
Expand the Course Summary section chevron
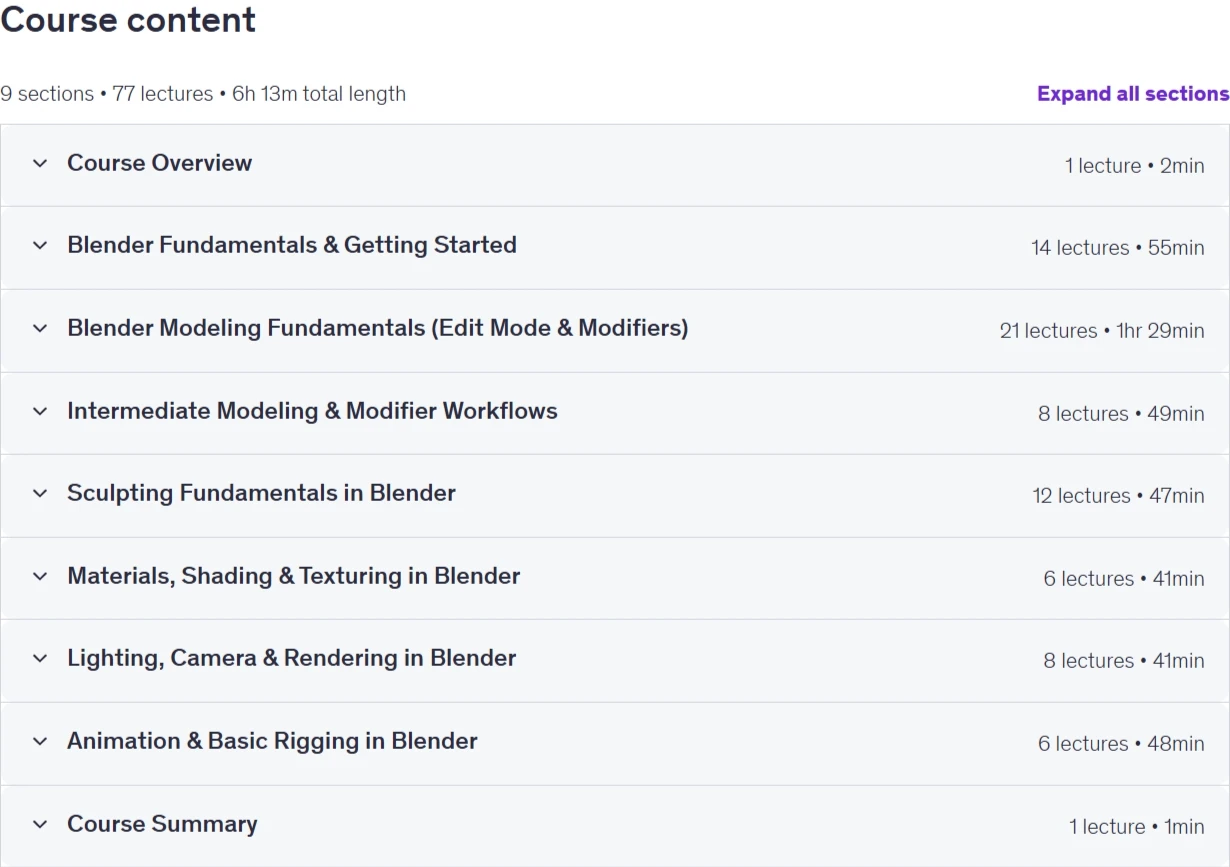40,824
